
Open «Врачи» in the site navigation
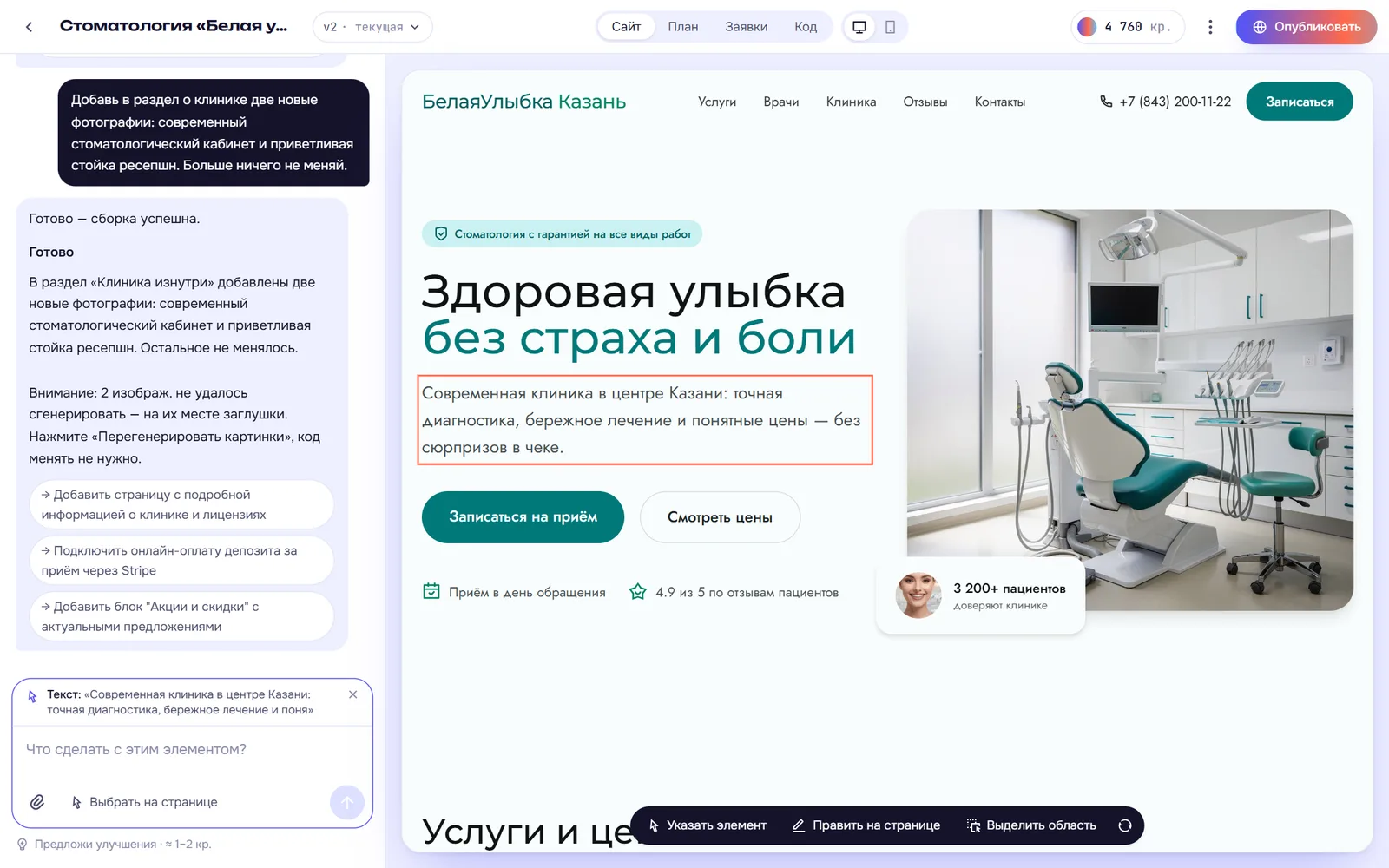click(x=781, y=102)
